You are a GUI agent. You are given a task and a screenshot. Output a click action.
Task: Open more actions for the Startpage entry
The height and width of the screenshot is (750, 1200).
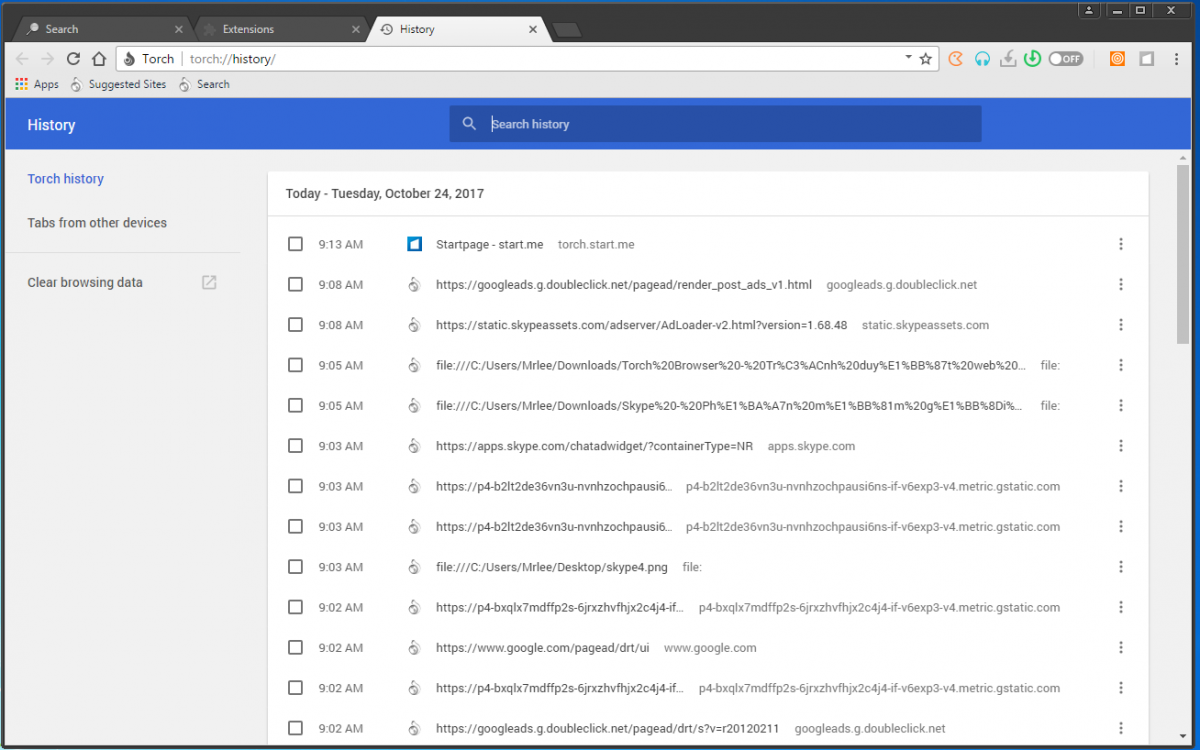1121,244
